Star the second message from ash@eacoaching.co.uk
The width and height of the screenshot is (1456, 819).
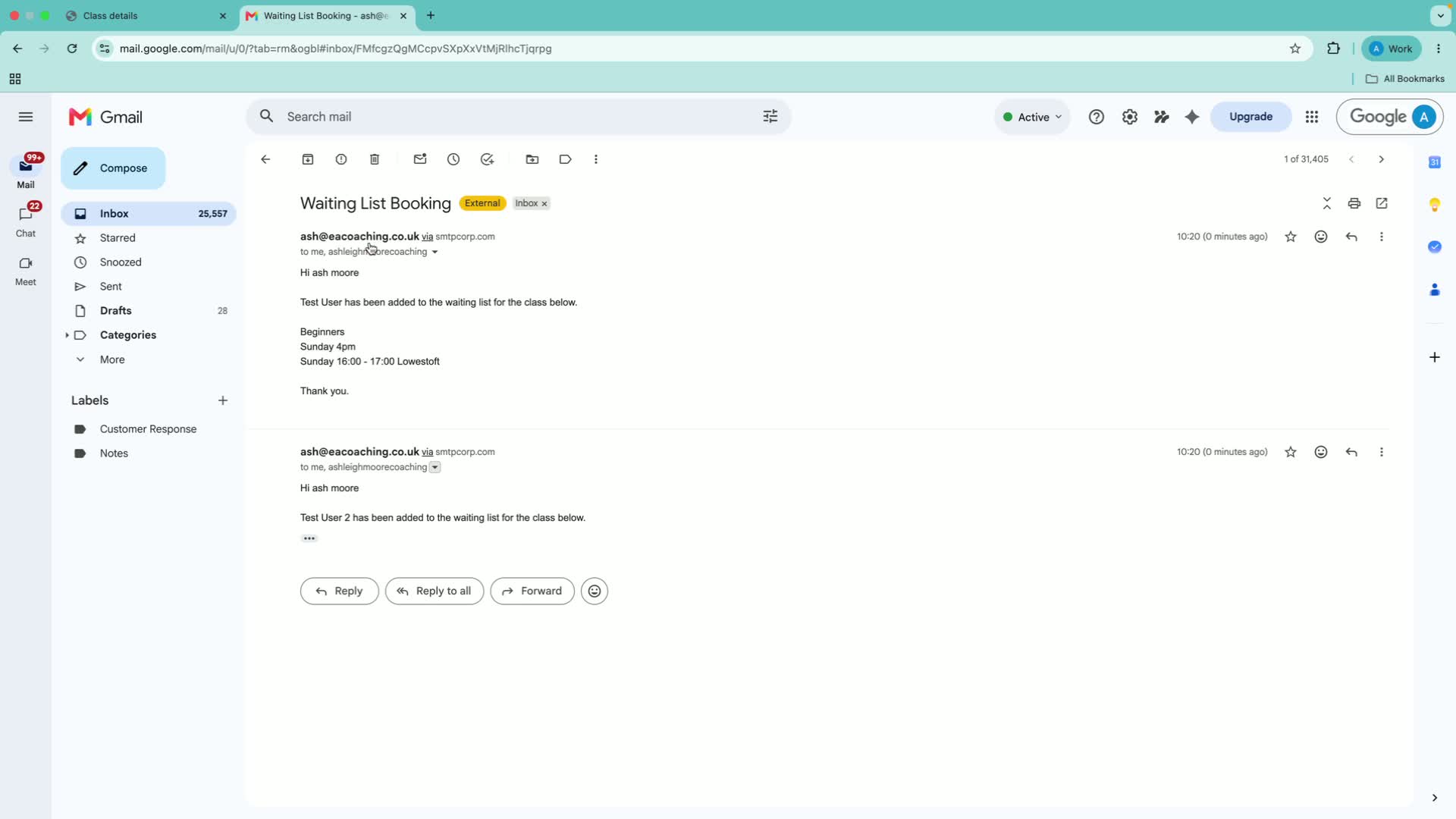point(1291,452)
